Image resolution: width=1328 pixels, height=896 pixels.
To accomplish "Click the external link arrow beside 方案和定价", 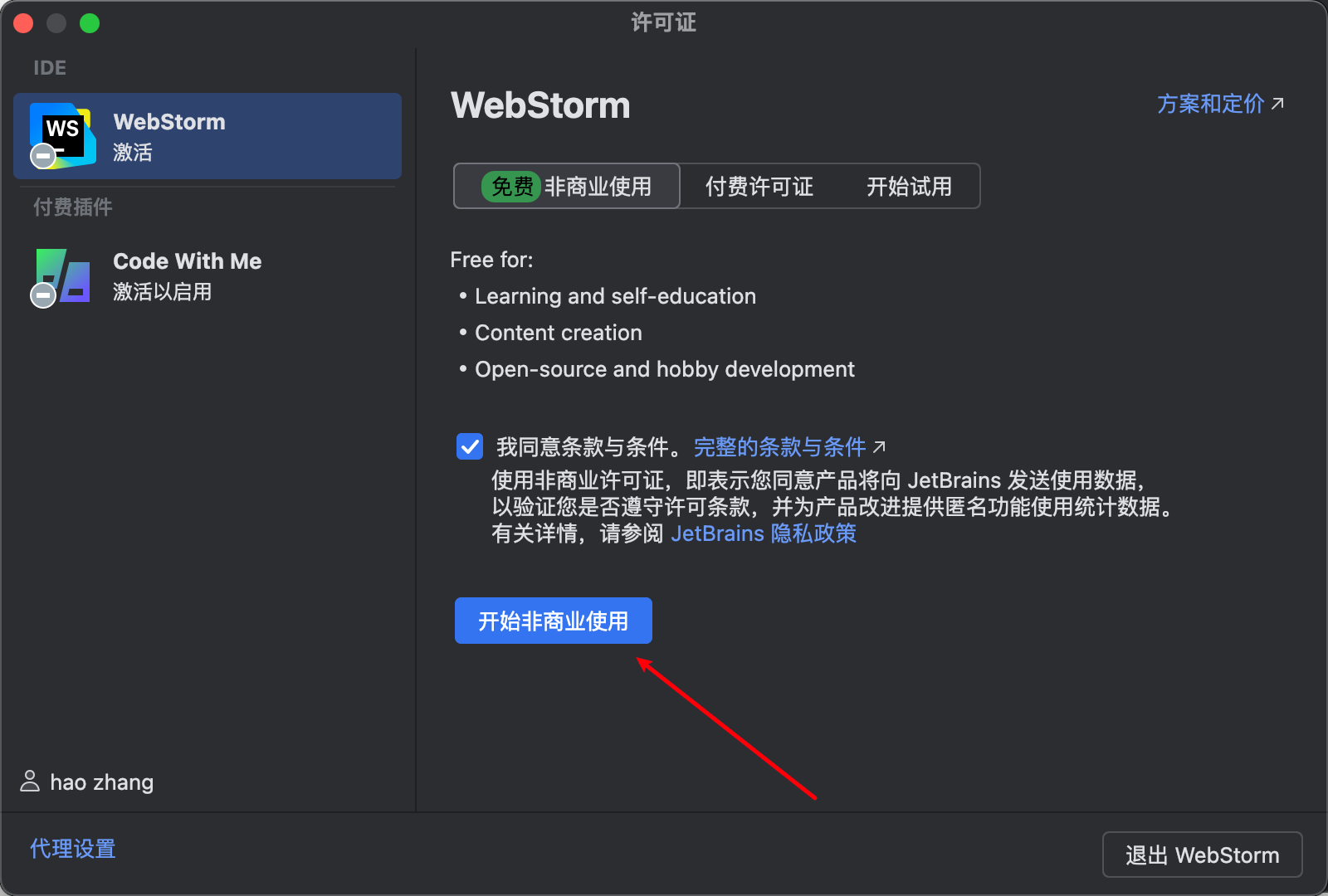I will tap(1278, 103).
